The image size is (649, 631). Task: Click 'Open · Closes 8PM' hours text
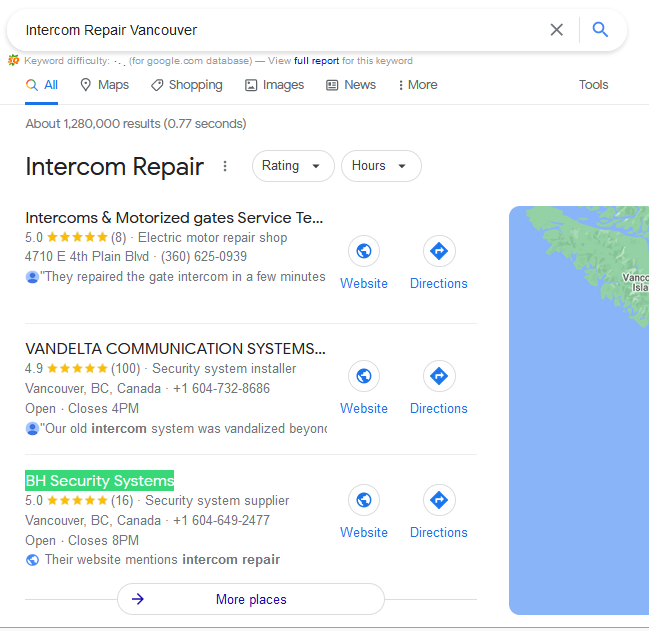82,540
